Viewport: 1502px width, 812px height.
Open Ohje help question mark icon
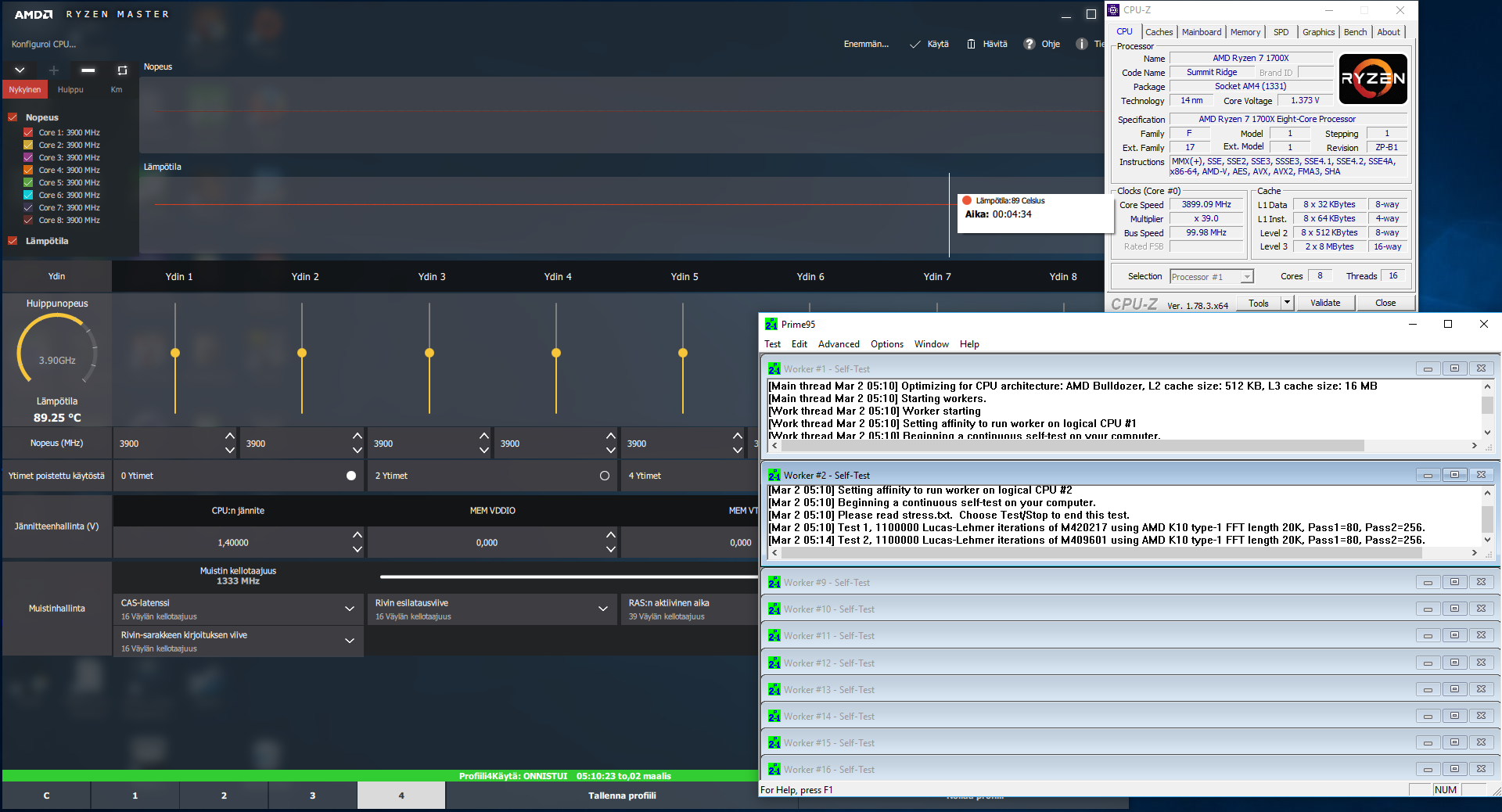(x=1029, y=44)
